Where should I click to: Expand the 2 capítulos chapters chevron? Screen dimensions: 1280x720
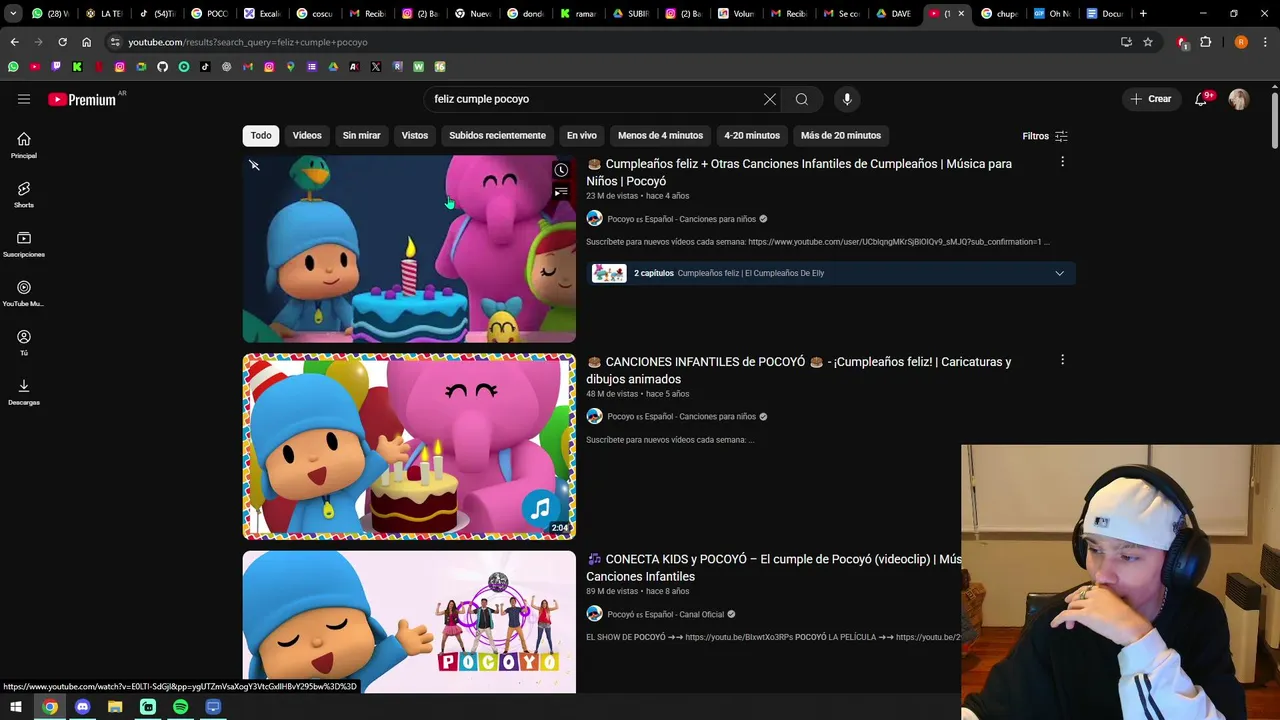point(1059,273)
